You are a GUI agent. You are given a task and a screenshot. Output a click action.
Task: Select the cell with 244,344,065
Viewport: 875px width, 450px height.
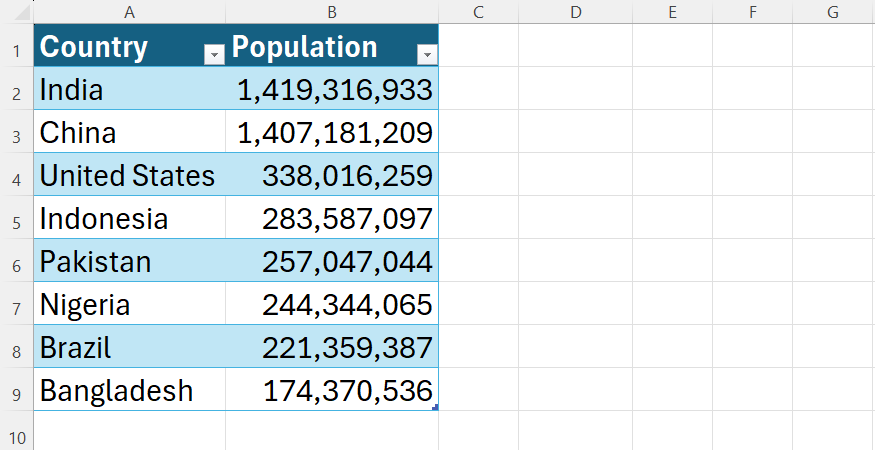(x=332, y=303)
